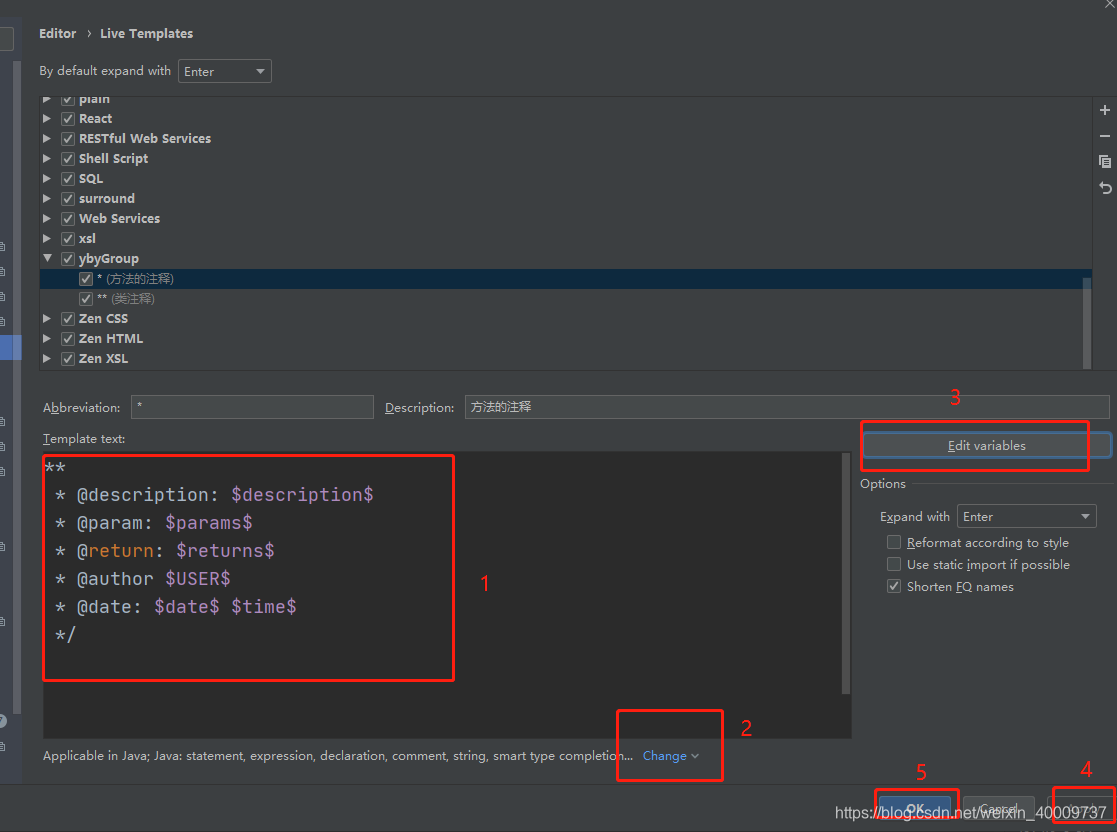This screenshot has height=832, width=1117.
Task: Expand the Web Services group arrow
Action: pyautogui.click(x=47, y=218)
